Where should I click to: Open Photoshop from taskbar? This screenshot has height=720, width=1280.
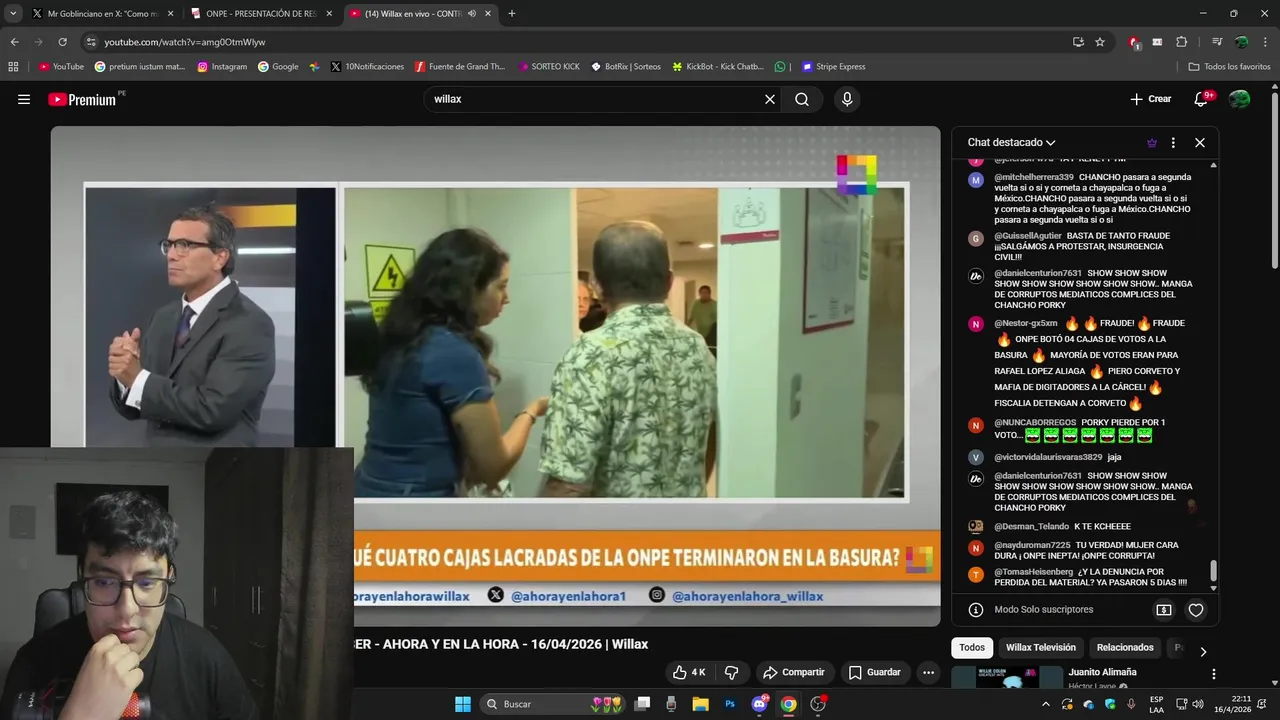[730, 704]
